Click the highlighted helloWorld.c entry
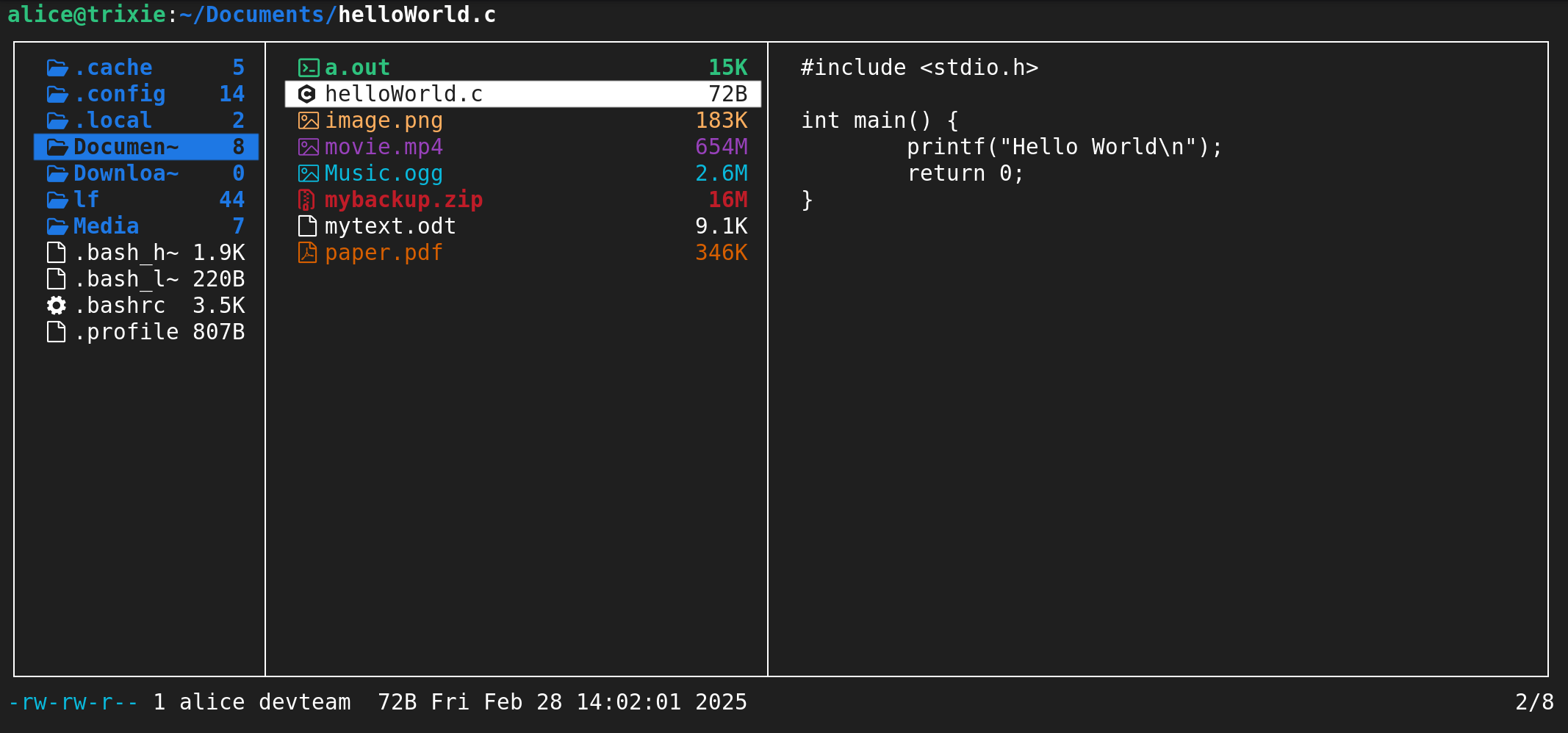Screen dimensions: 1568x733 [x=404, y=93]
